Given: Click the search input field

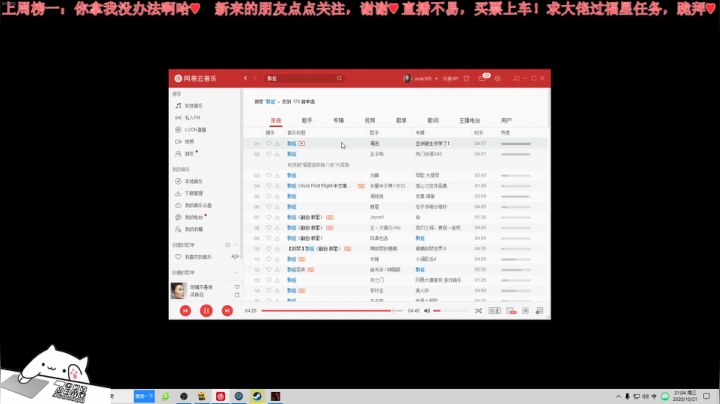Looking at the screenshot, I should coord(301,79).
